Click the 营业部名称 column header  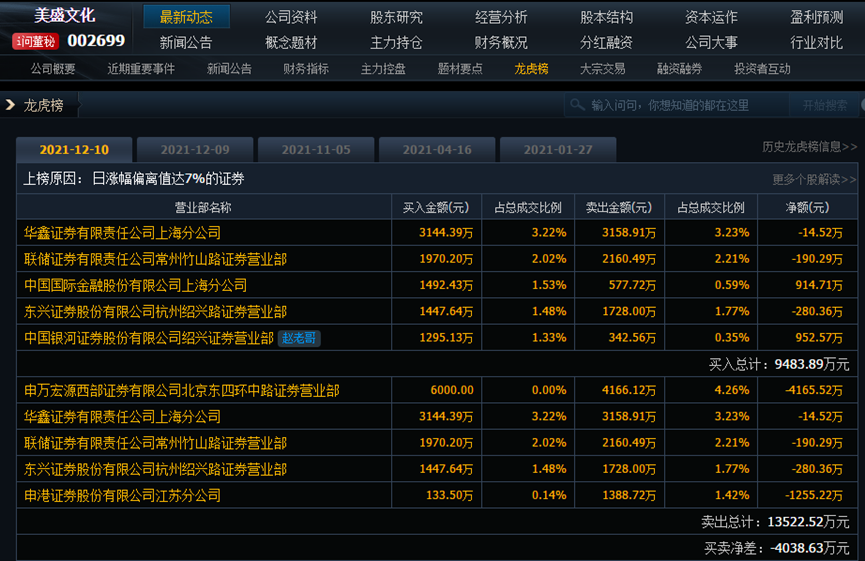(x=204, y=207)
